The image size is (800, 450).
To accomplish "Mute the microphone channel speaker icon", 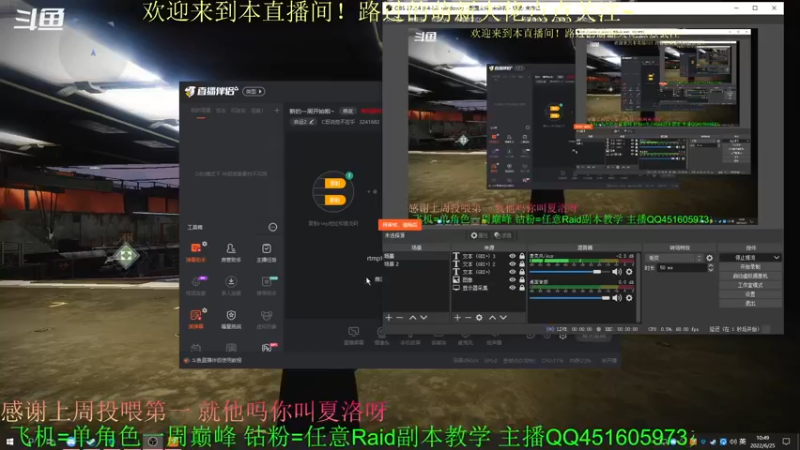I will pyautogui.click(x=617, y=272).
